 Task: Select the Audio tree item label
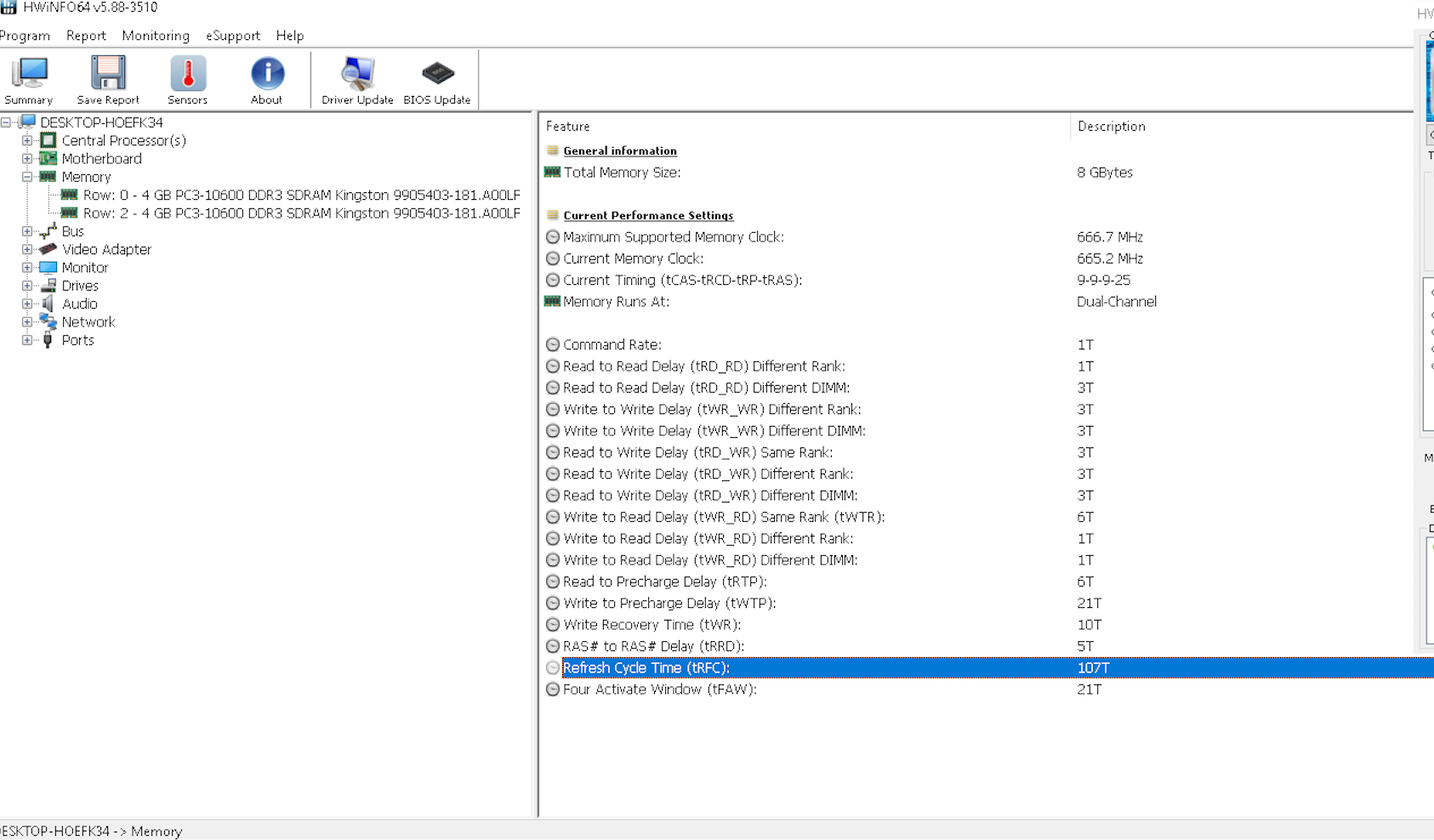(x=80, y=304)
